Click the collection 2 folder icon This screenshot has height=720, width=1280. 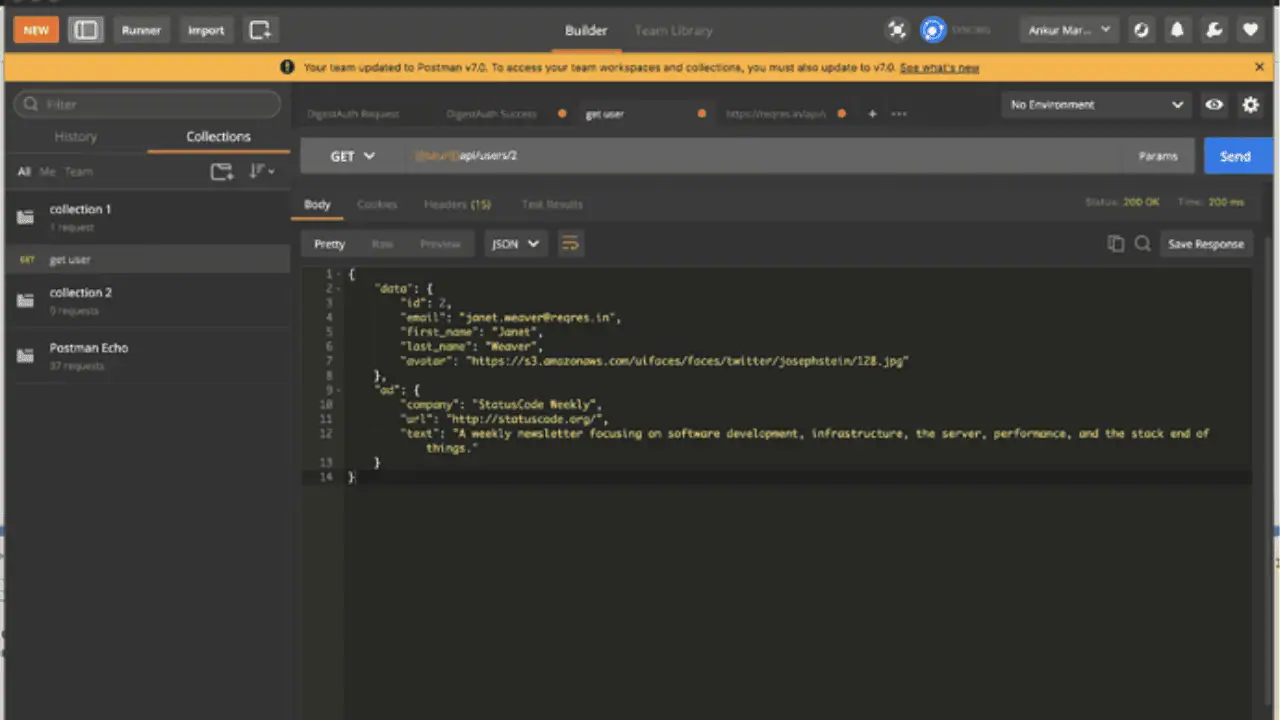(25, 300)
